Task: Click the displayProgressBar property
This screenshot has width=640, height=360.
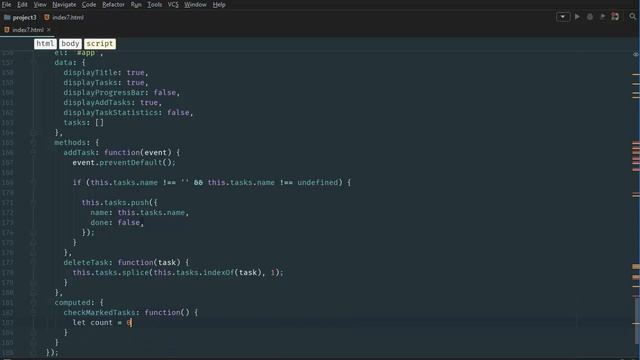Action: (x=104, y=93)
